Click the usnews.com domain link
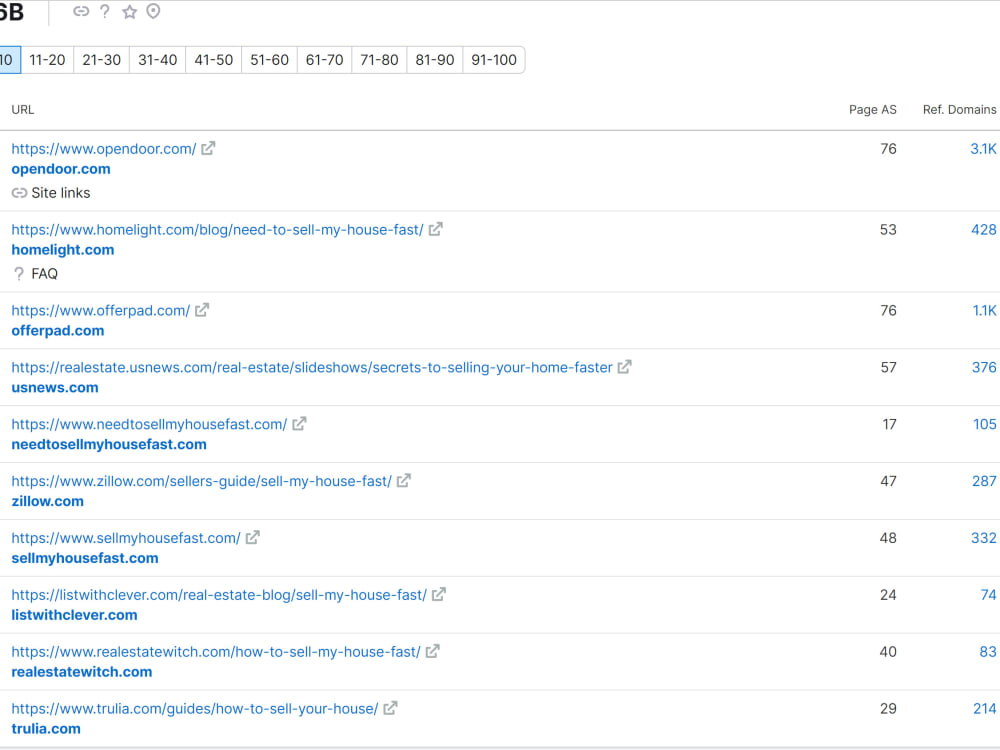 pyautogui.click(x=55, y=388)
